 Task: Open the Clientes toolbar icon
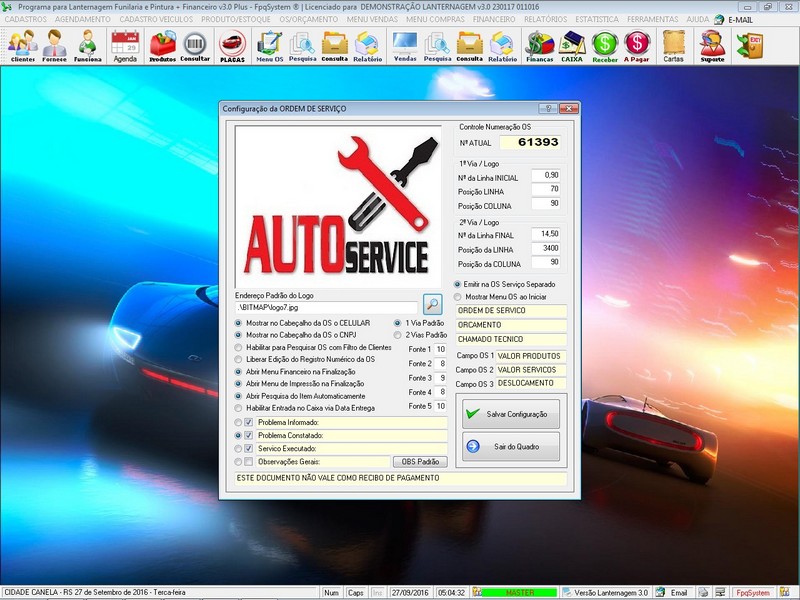[x=22, y=45]
